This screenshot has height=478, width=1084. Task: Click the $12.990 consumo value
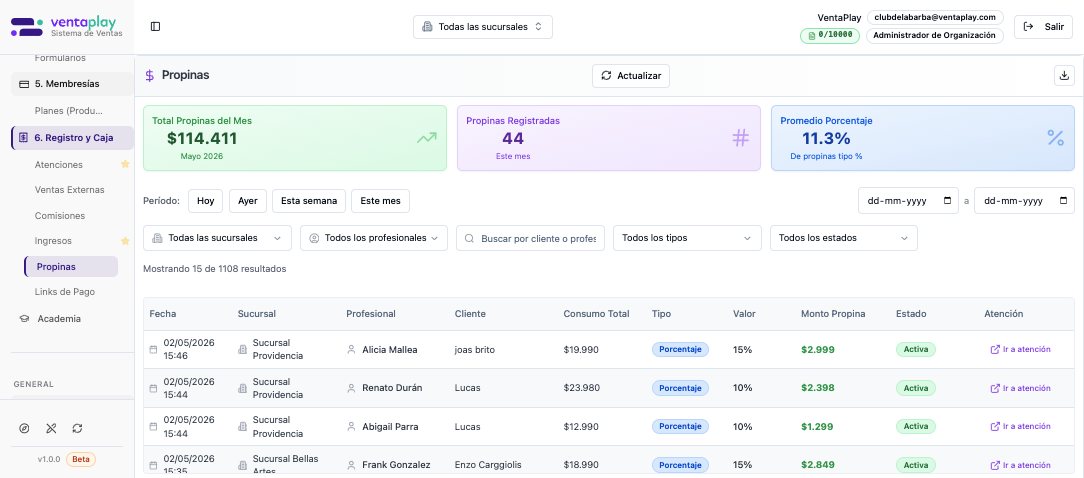581,427
